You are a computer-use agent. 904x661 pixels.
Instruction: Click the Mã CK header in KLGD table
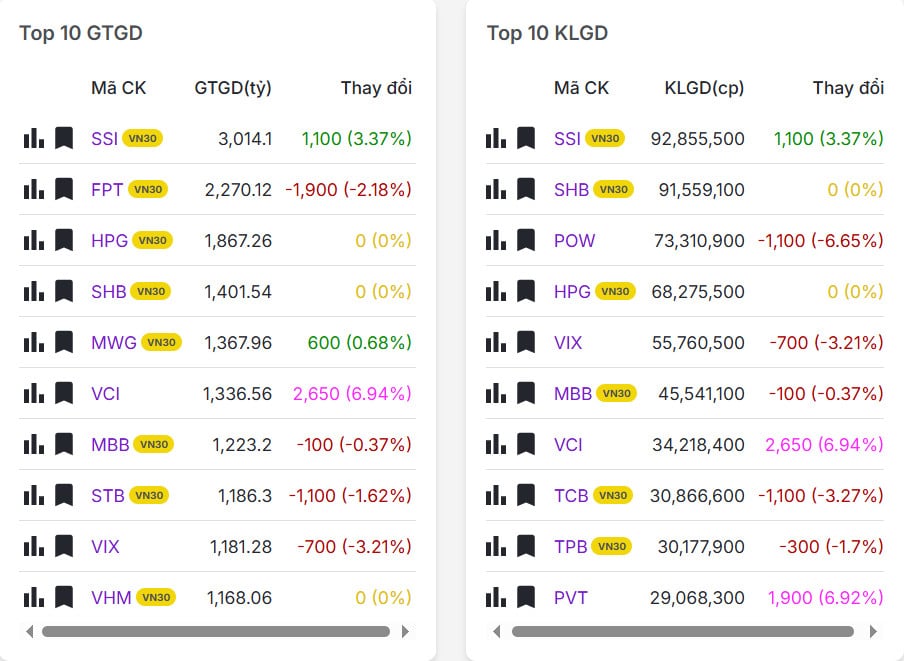581,88
